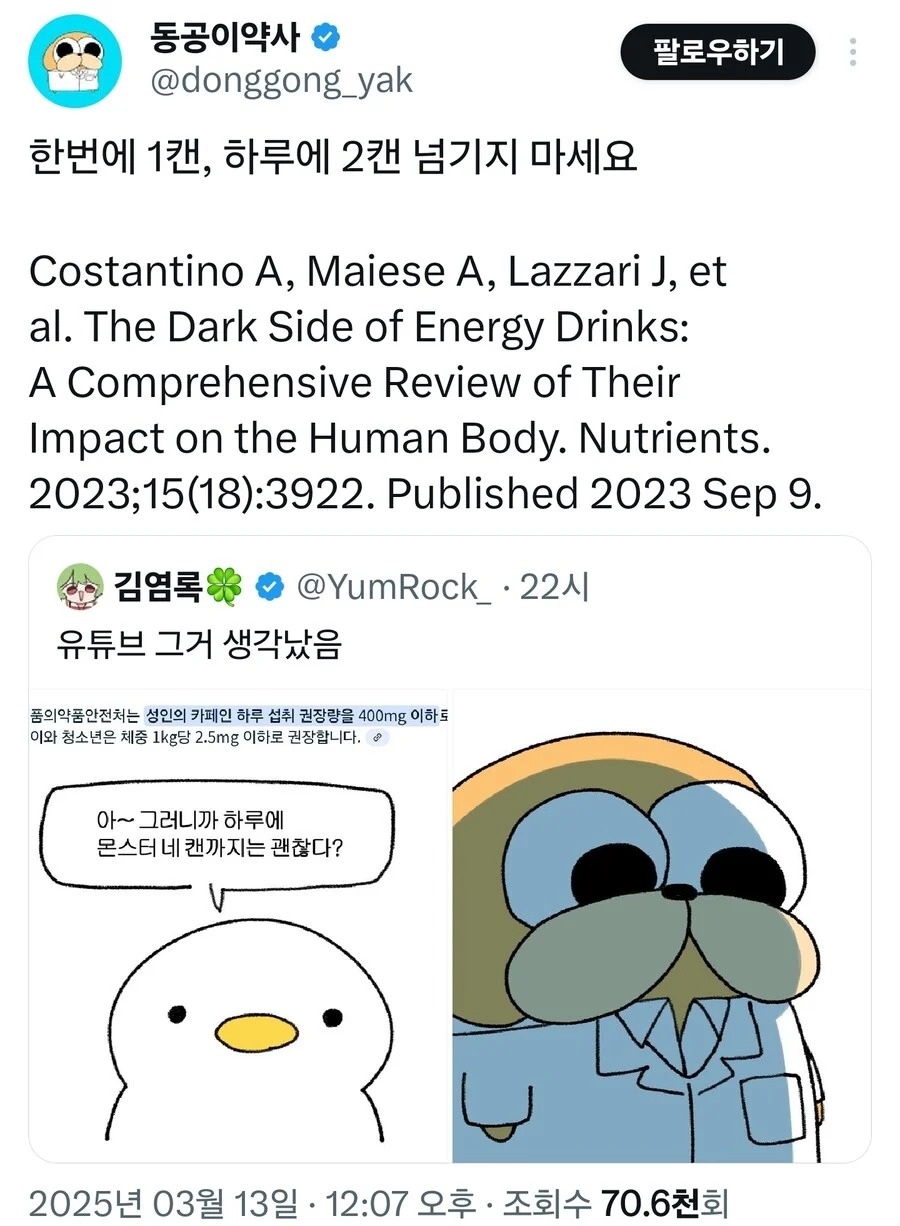Open quoted tweet text 유튜브 그거 생각났음
Screen dimensions: 900x1226
199,645
